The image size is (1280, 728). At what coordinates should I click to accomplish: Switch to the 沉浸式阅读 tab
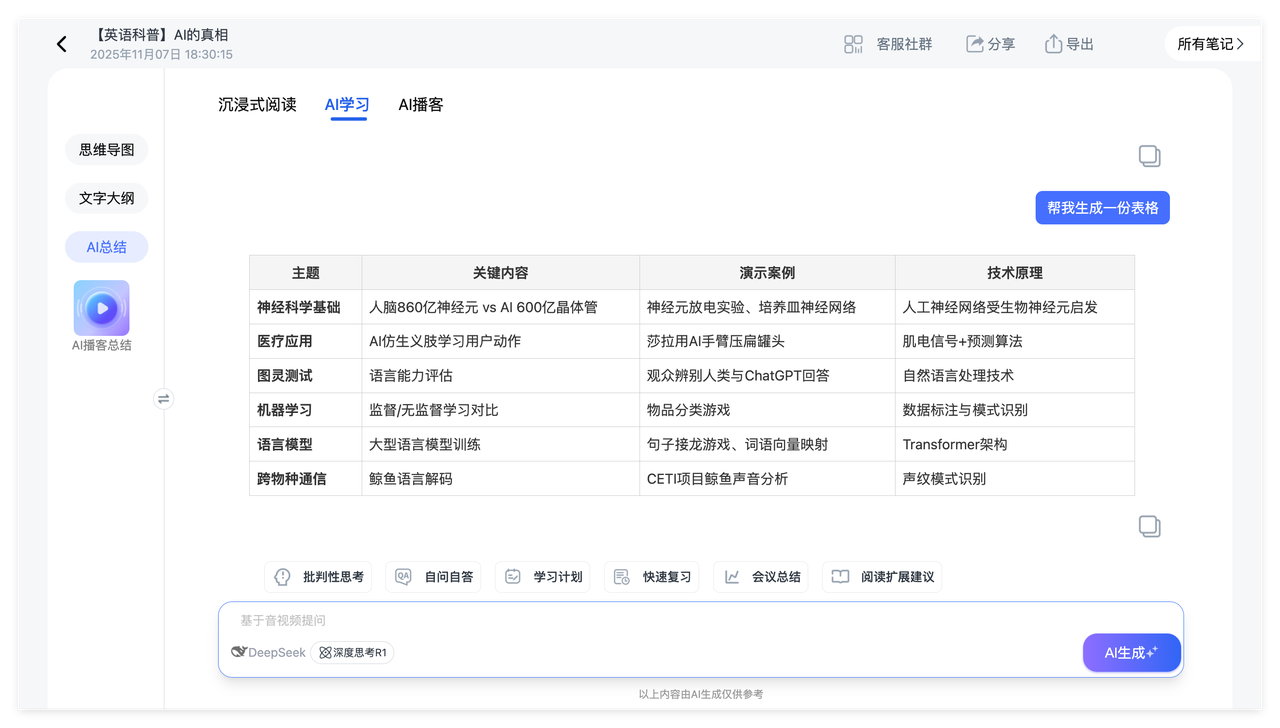coord(257,105)
